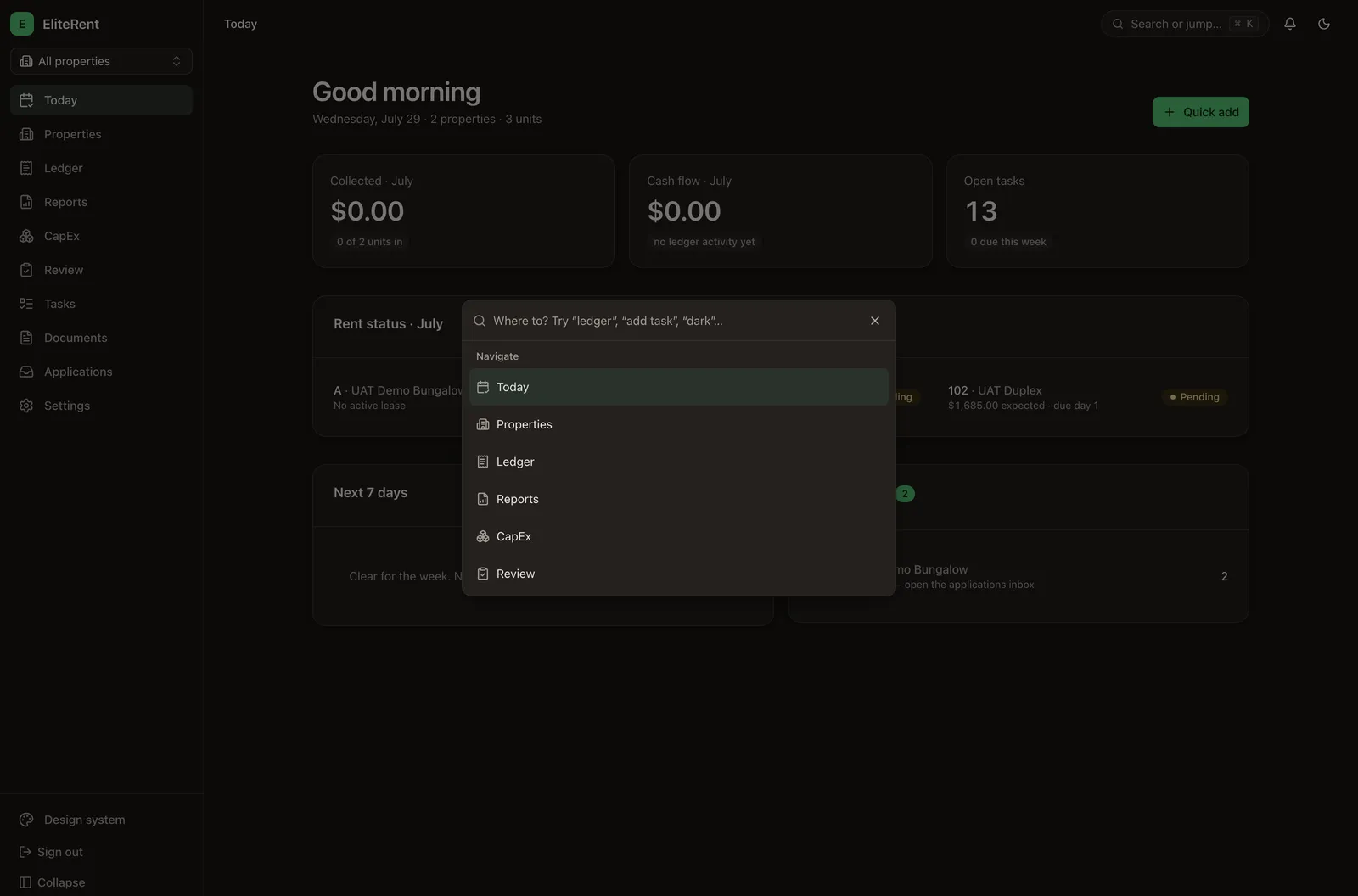The image size is (1358, 896).
Task: Select Review in the Navigate list
Action: click(x=679, y=574)
